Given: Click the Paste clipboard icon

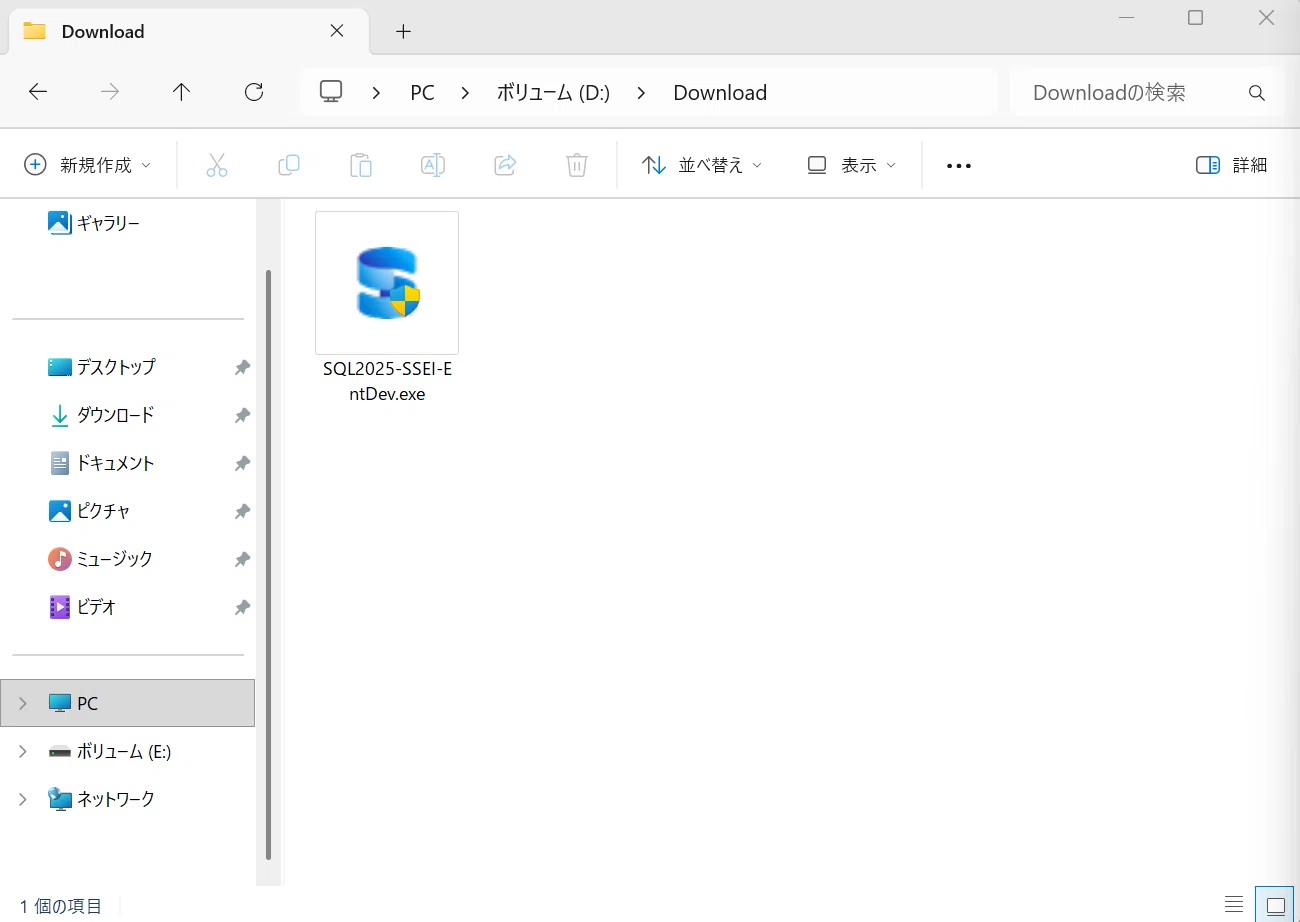Looking at the screenshot, I should click(361, 165).
